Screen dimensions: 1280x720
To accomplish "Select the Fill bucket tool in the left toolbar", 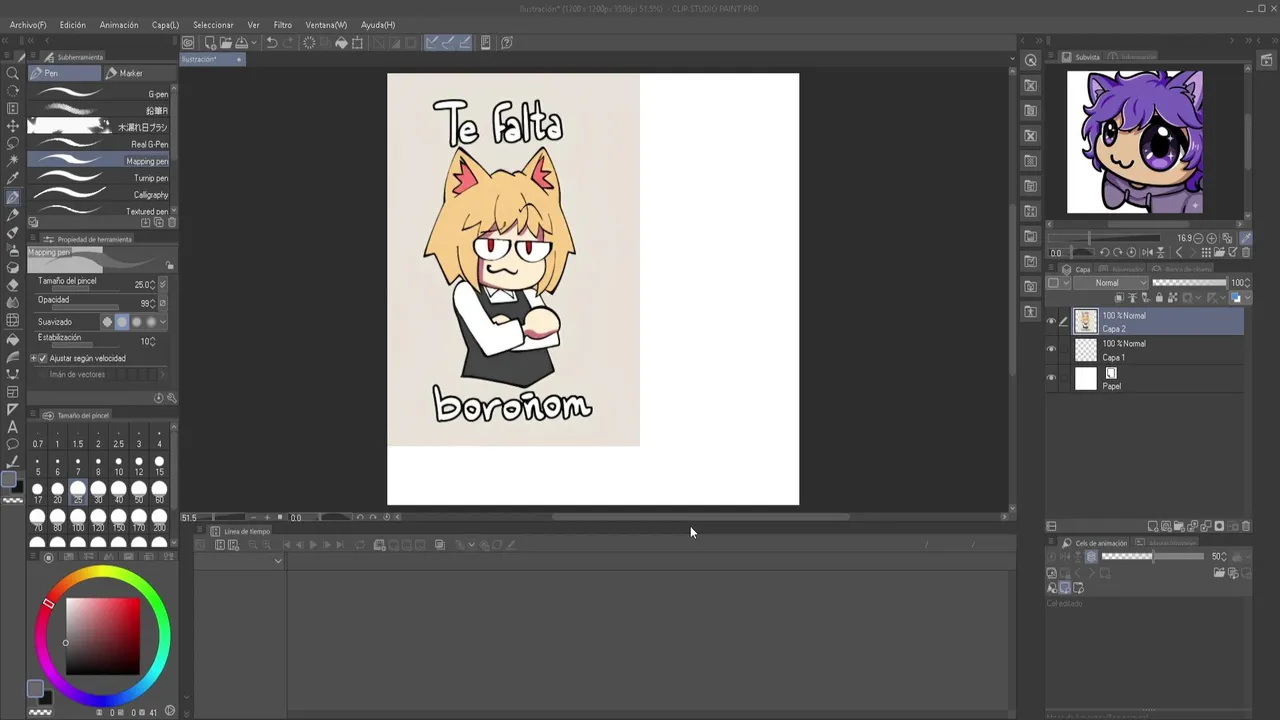I will click(13, 340).
